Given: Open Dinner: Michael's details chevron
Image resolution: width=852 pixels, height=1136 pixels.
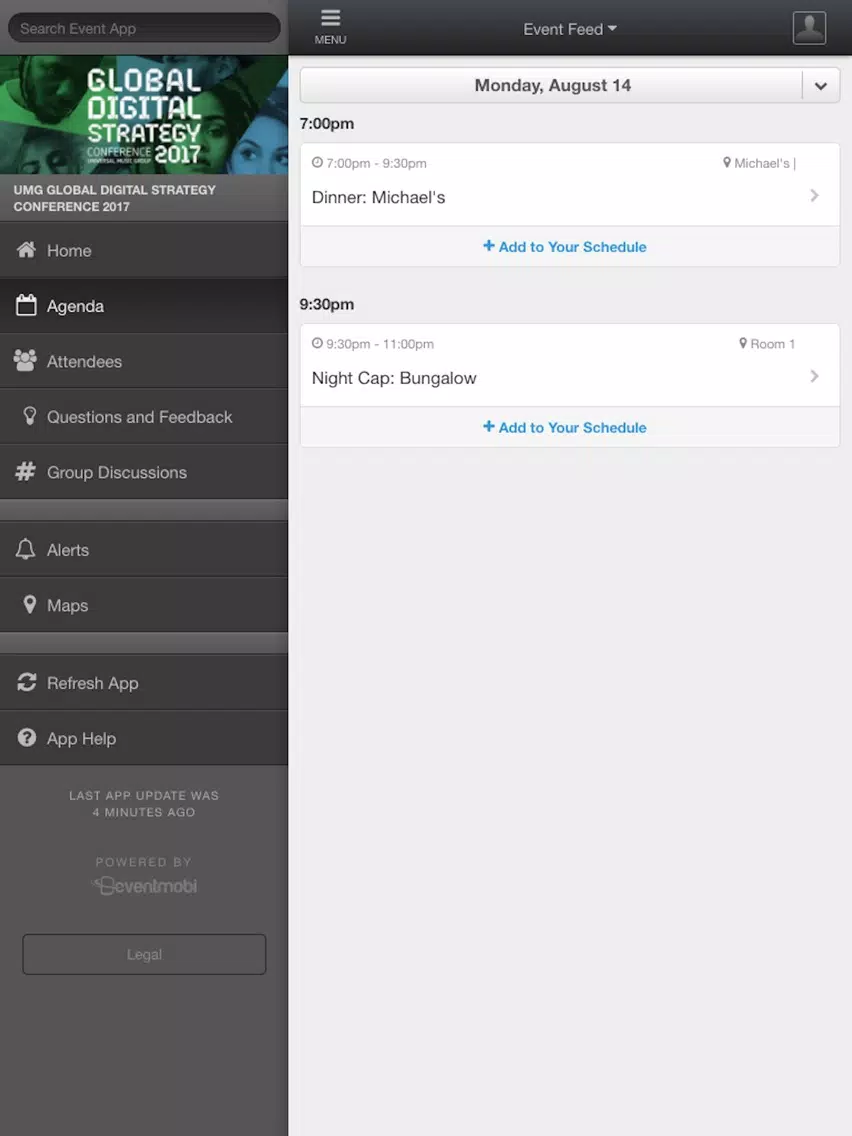Looking at the screenshot, I should point(814,196).
